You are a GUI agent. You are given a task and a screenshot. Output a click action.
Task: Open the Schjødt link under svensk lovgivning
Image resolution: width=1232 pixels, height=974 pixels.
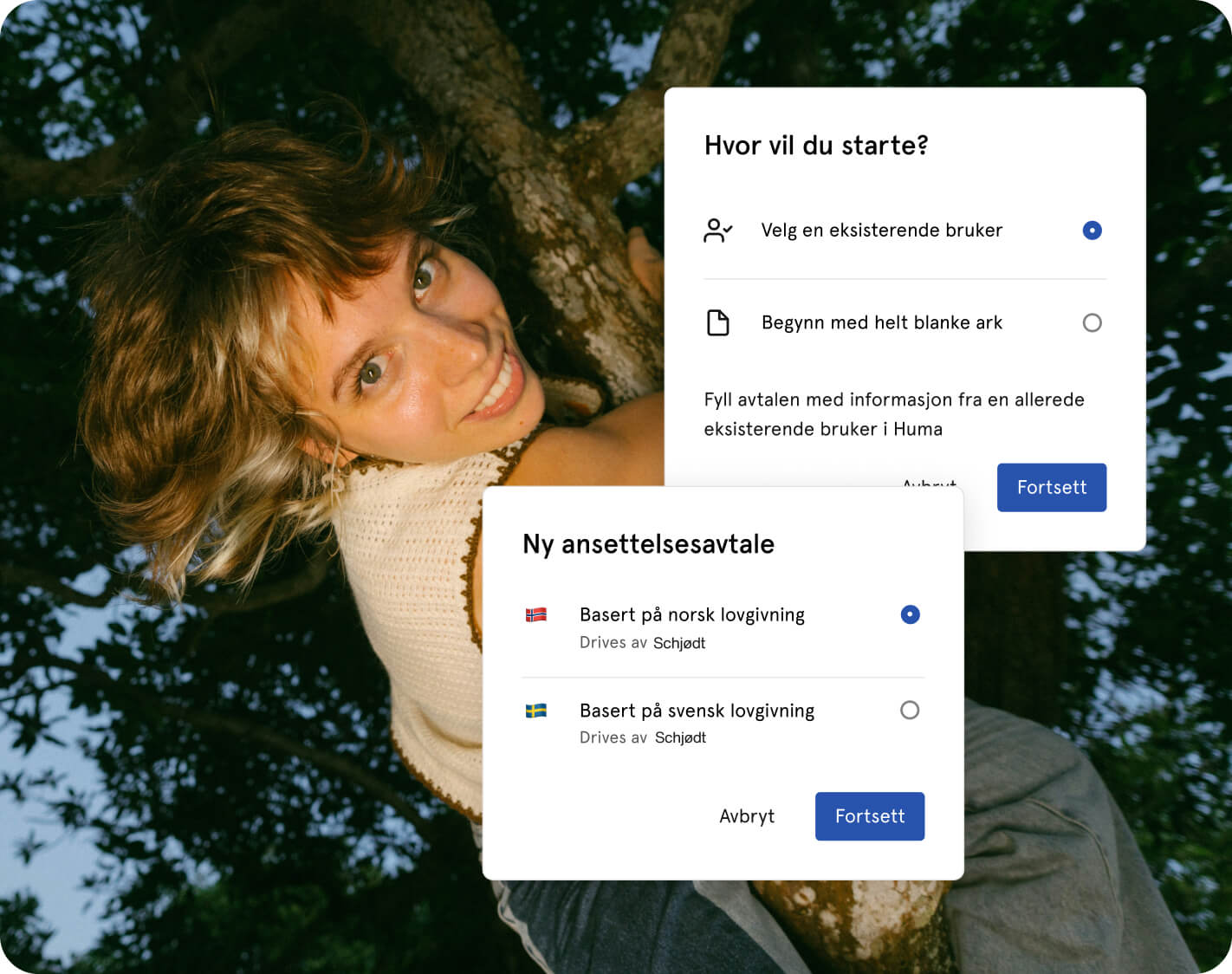tap(680, 737)
